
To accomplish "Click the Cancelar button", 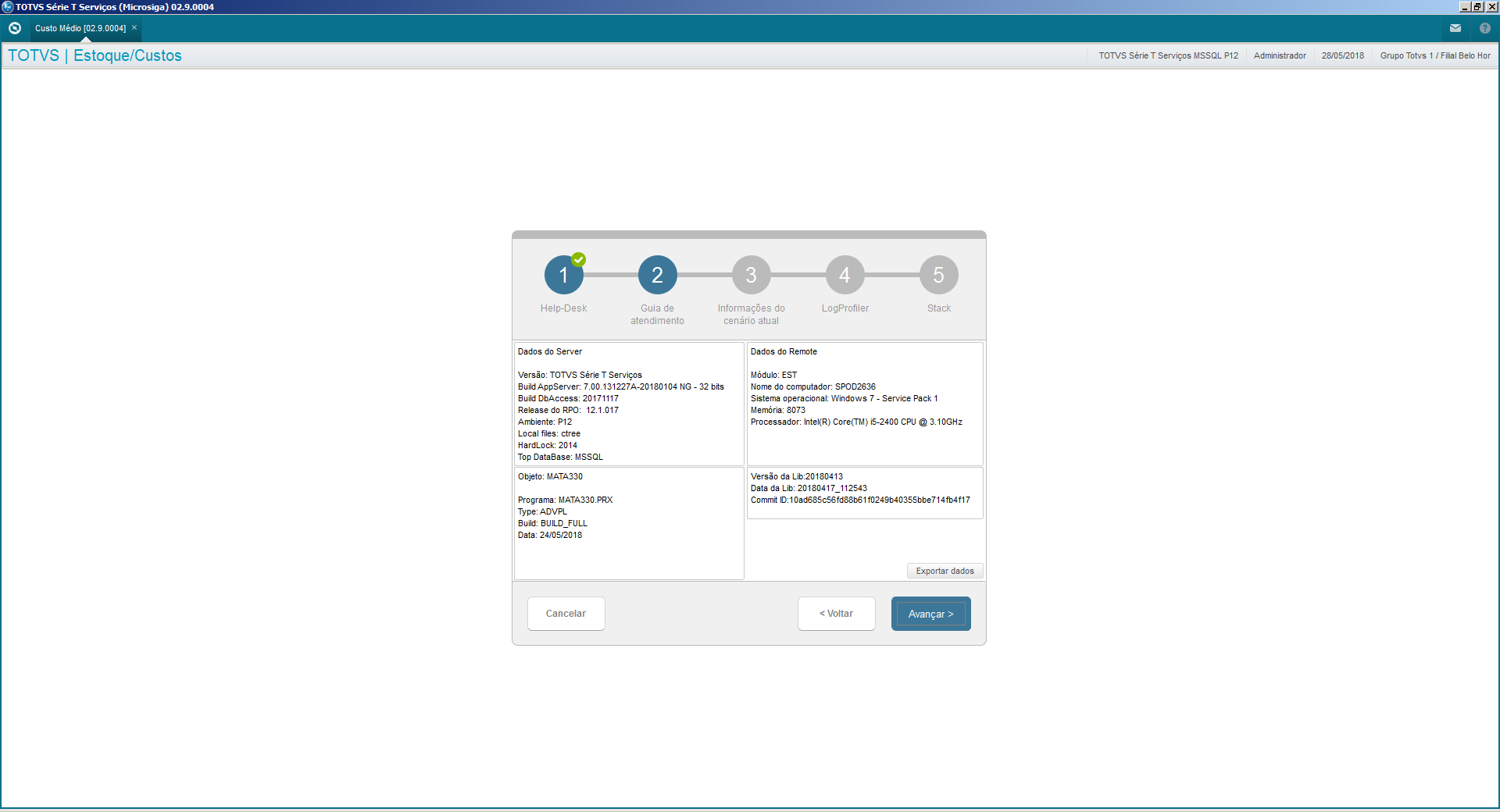I will pyautogui.click(x=566, y=614).
